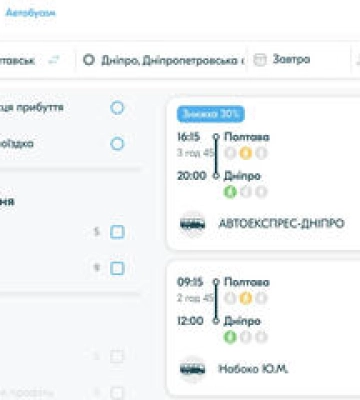Click middle gray icon under 12:00 Дніпро

coord(246,337)
